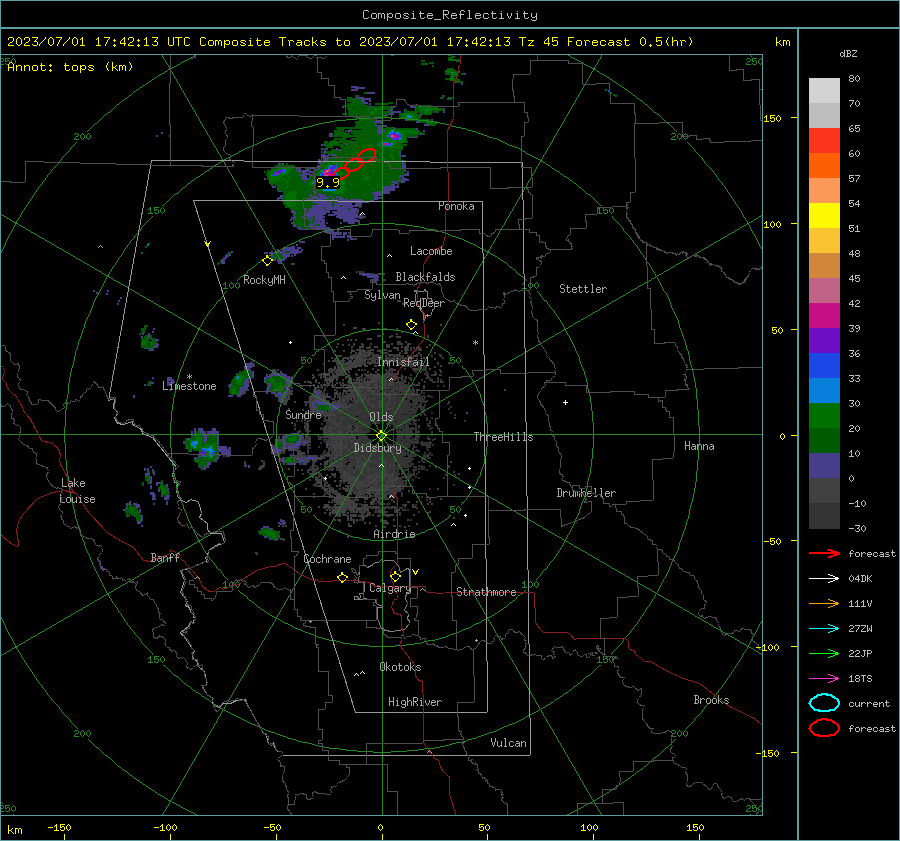Select the blue 33 dBZ color swatch
The image size is (900, 841).
coord(824,366)
